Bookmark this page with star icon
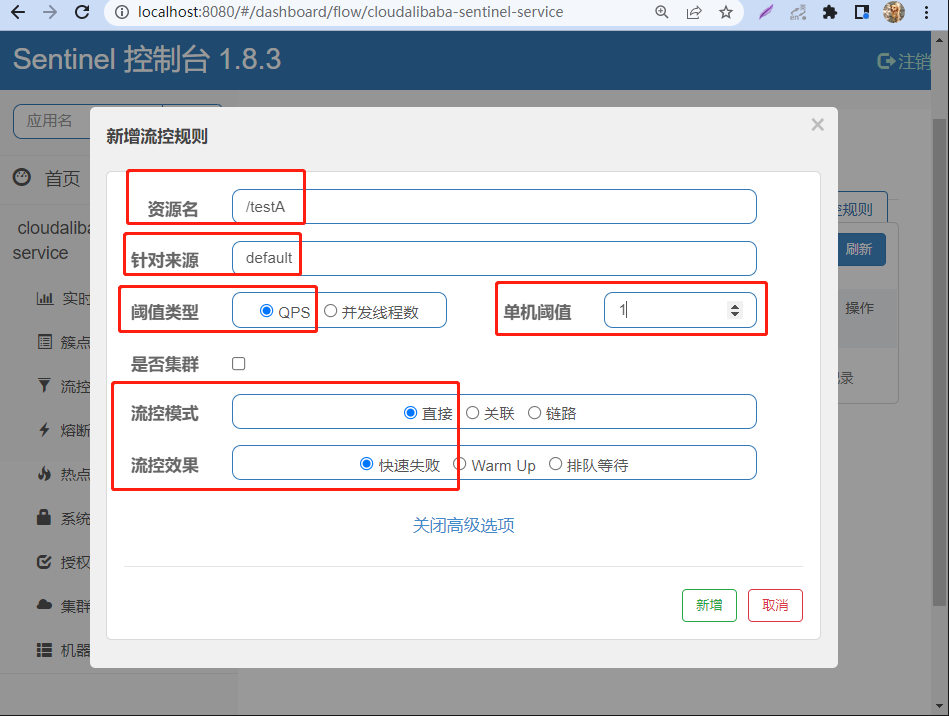 coord(726,12)
